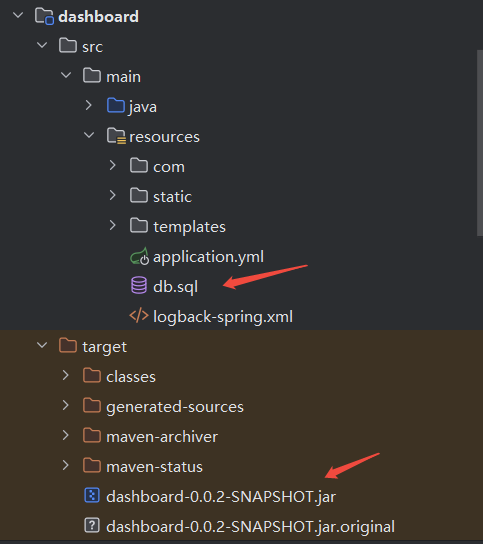
Task: Select the dashboard-0.0.2-SNAPSHOT.jar.original file name
Action: [x=251, y=527]
